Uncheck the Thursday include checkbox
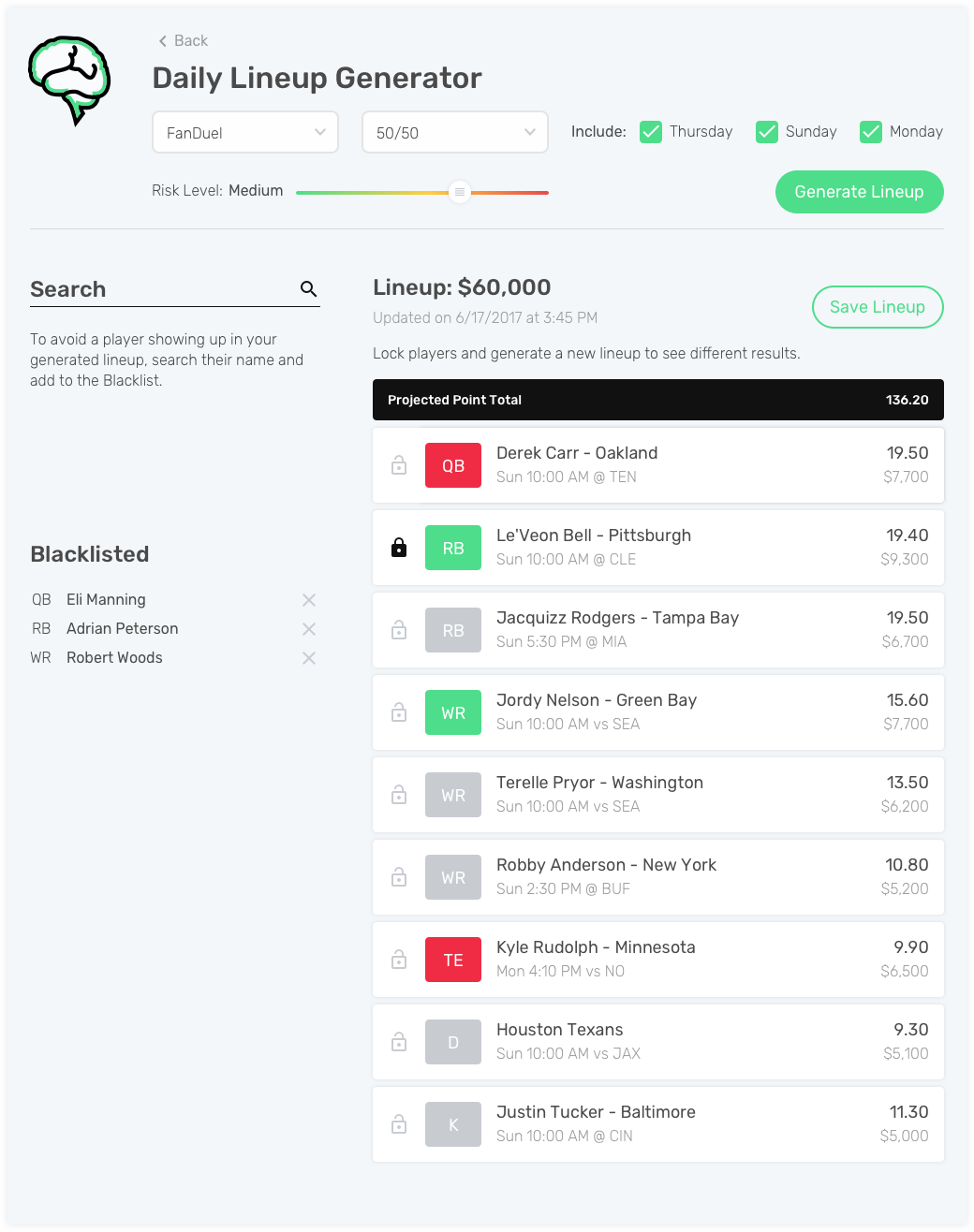 (651, 132)
